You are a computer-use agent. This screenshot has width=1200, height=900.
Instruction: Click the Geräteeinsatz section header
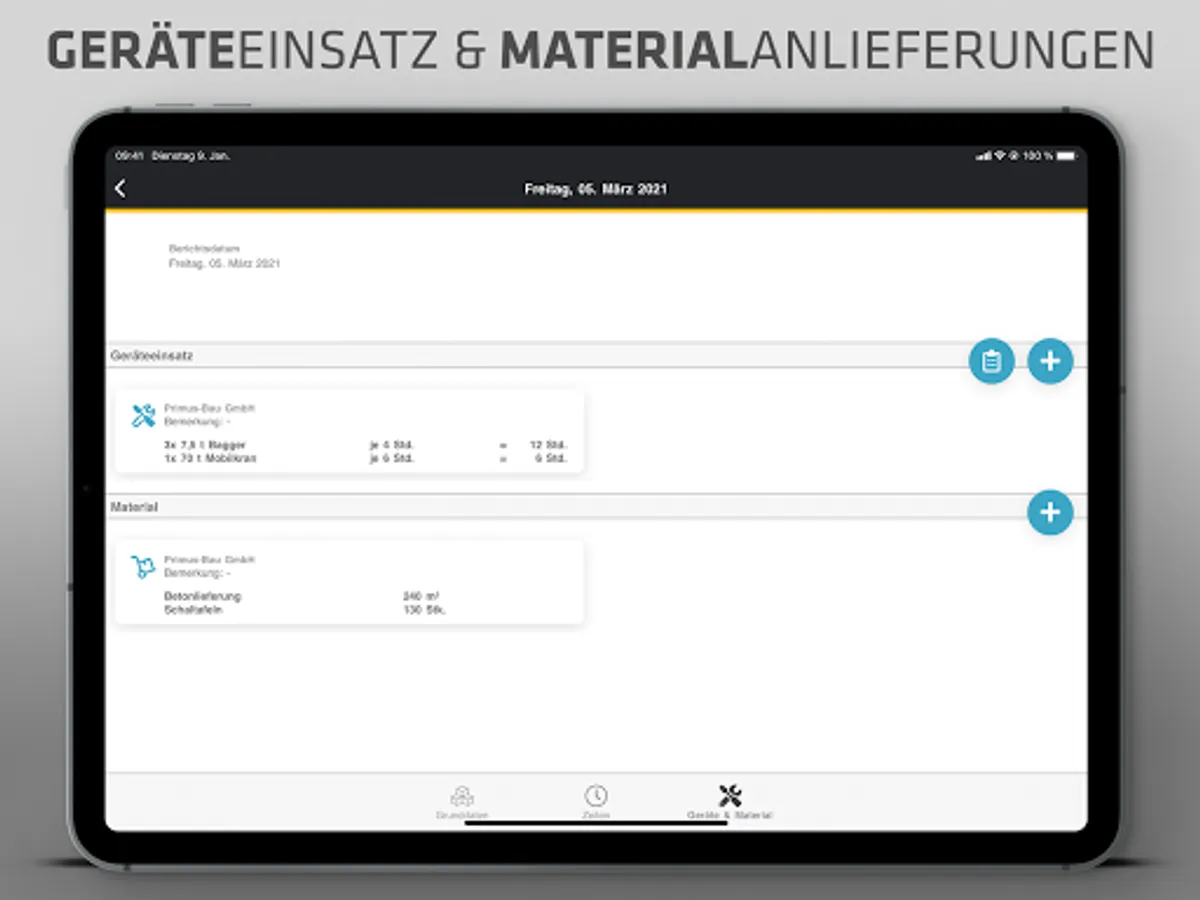(596, 355)
